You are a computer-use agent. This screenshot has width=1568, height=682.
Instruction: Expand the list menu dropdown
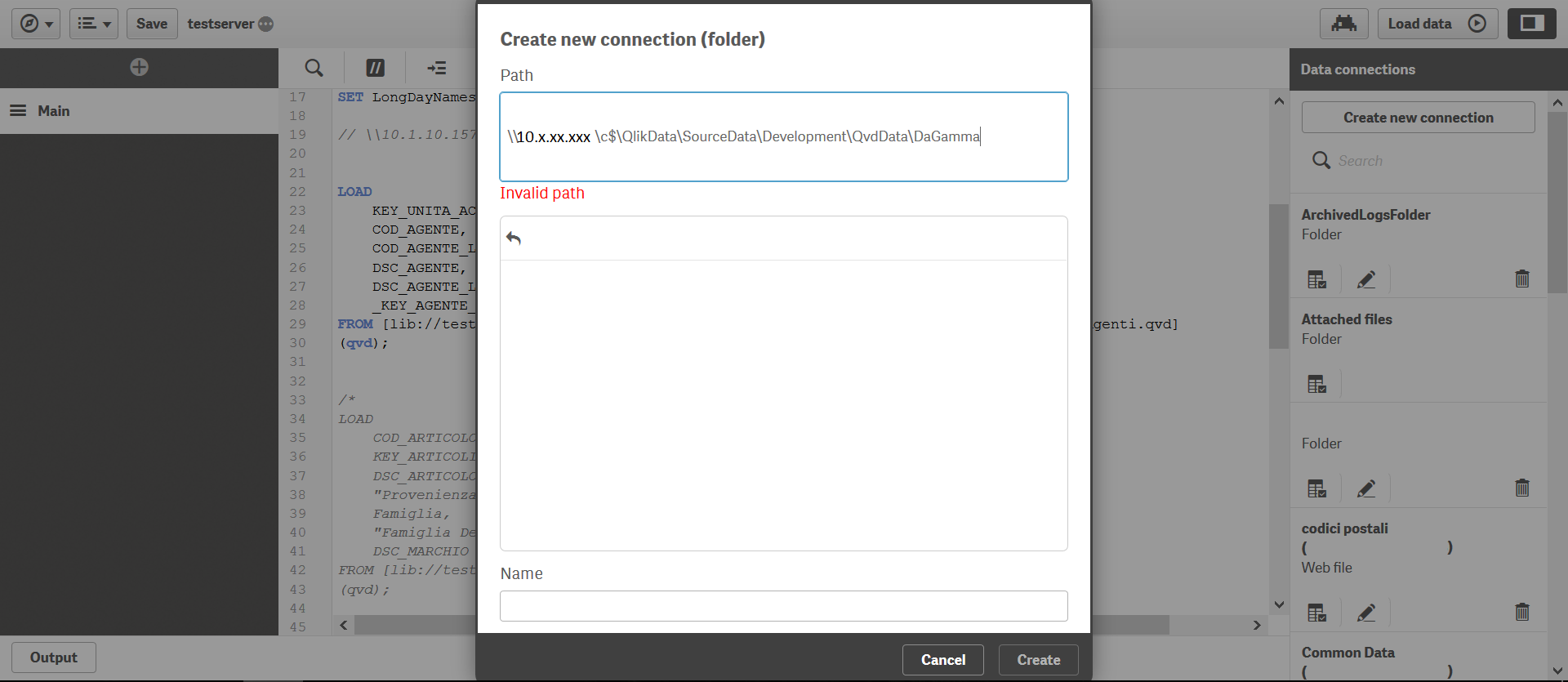pos(94,24)
